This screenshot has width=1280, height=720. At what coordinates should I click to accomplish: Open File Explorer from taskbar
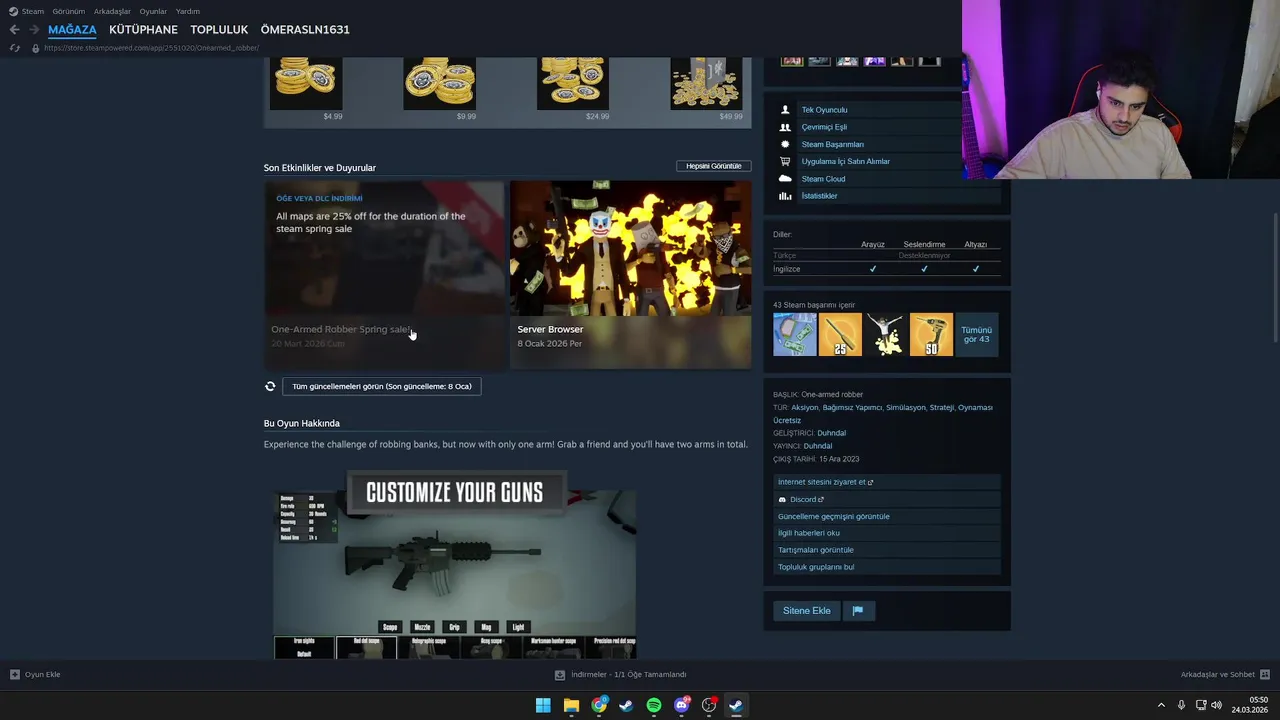(571, 705)
